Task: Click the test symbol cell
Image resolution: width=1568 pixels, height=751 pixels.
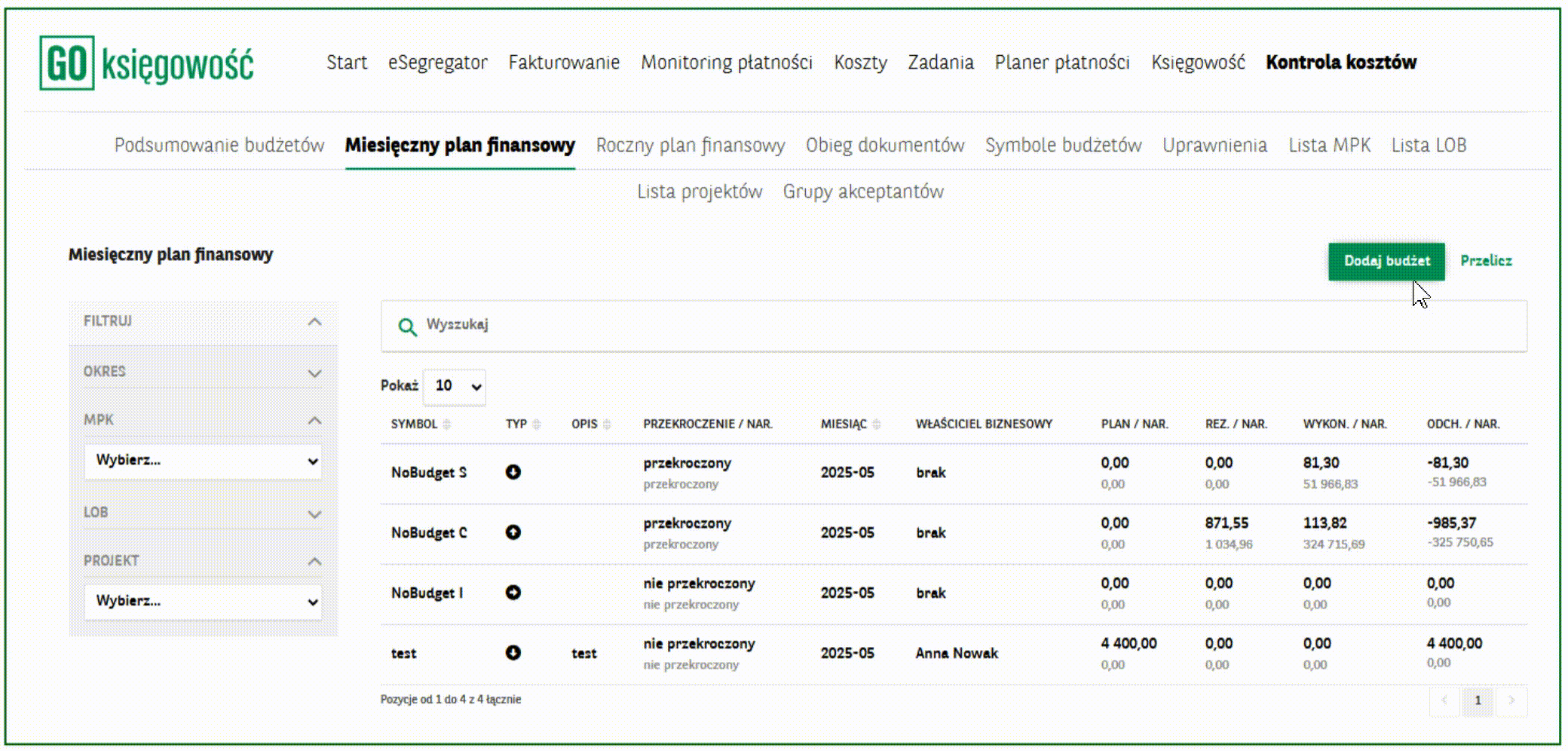Action: 403,654
